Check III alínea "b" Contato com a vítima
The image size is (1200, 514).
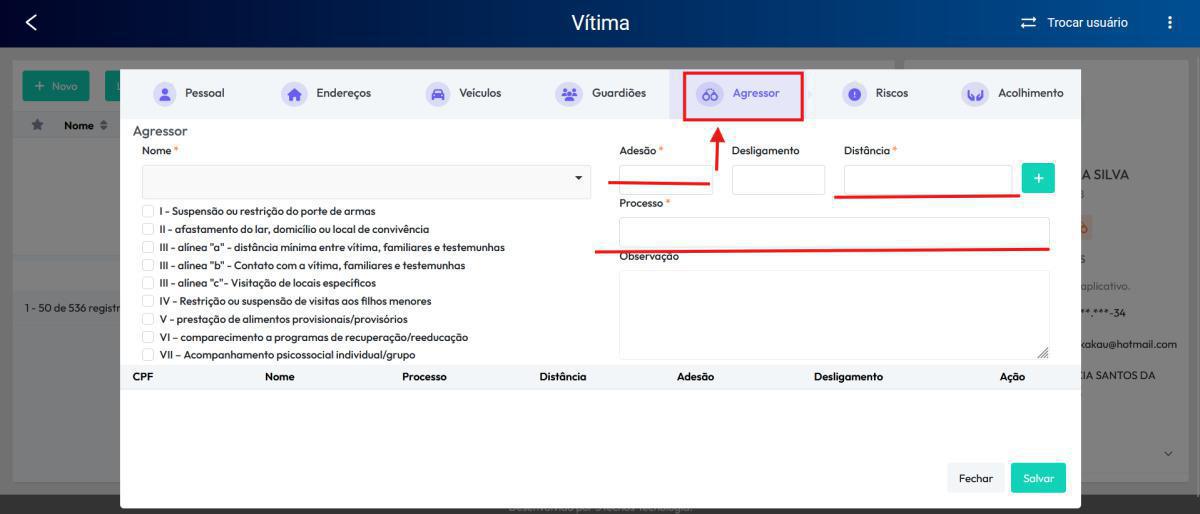coord(148,265)
